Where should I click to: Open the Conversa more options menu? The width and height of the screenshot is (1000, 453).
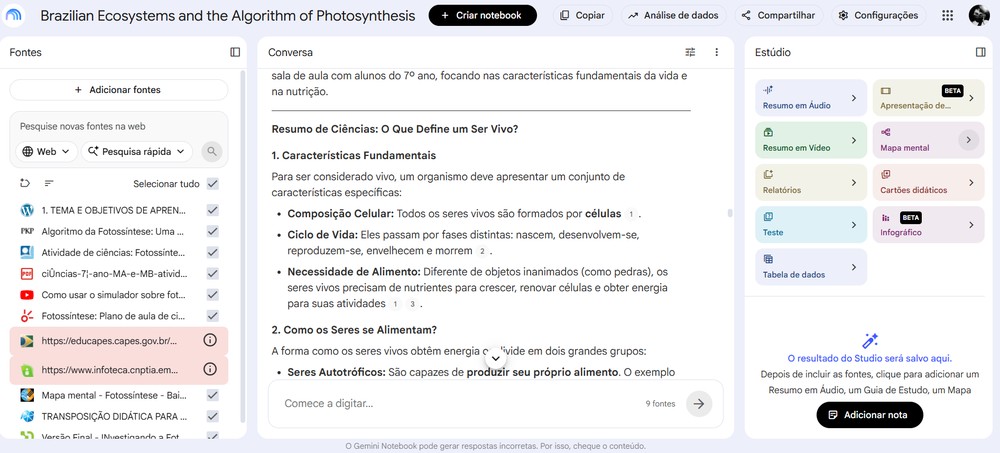(717, 52)
